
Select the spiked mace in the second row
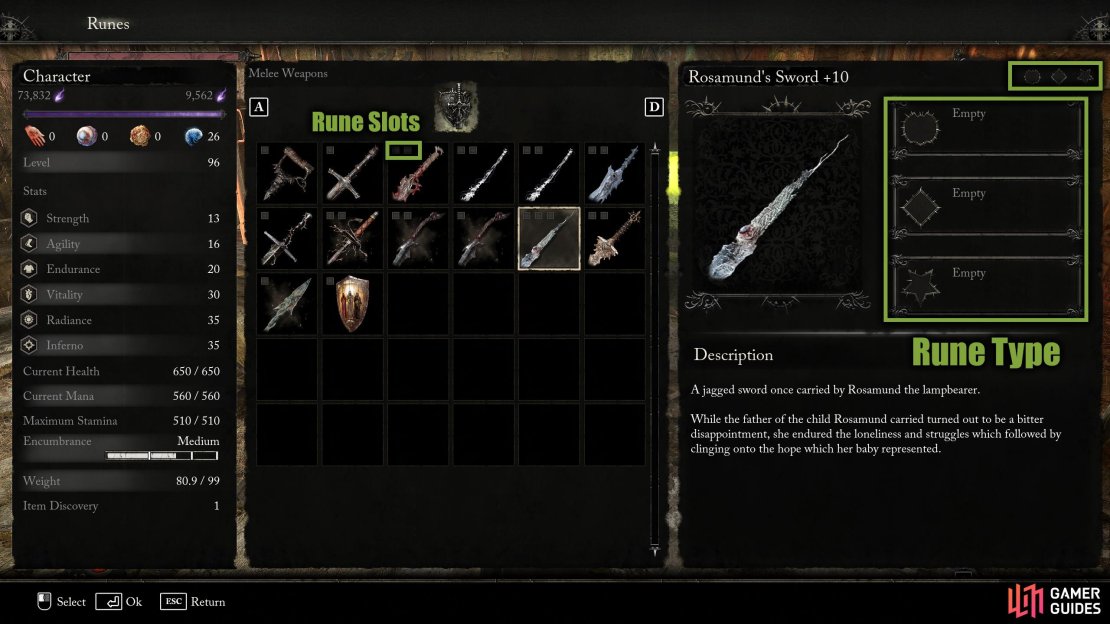(x=614, y=239)
